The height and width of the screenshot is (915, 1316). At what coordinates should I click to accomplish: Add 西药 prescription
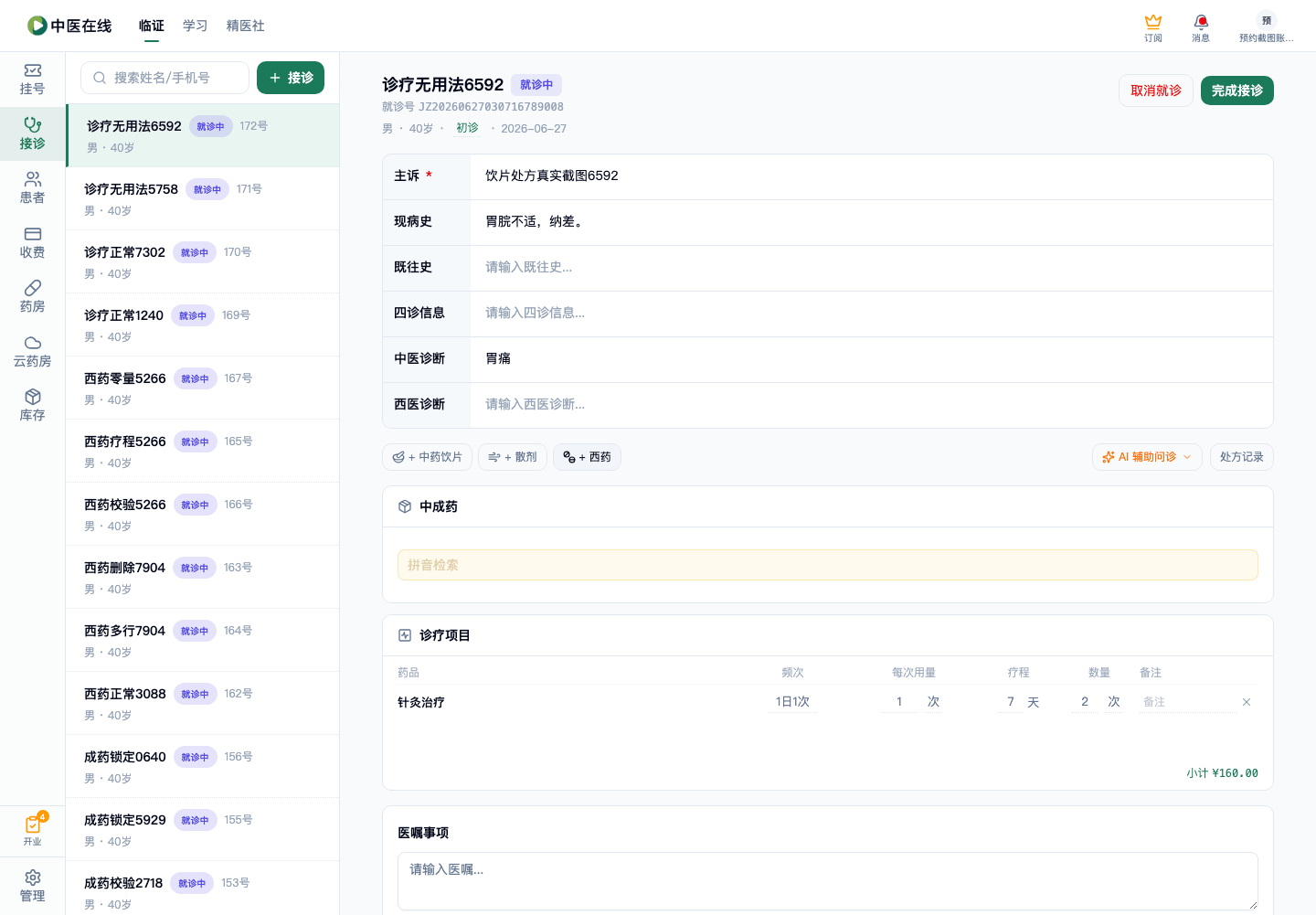587,457
